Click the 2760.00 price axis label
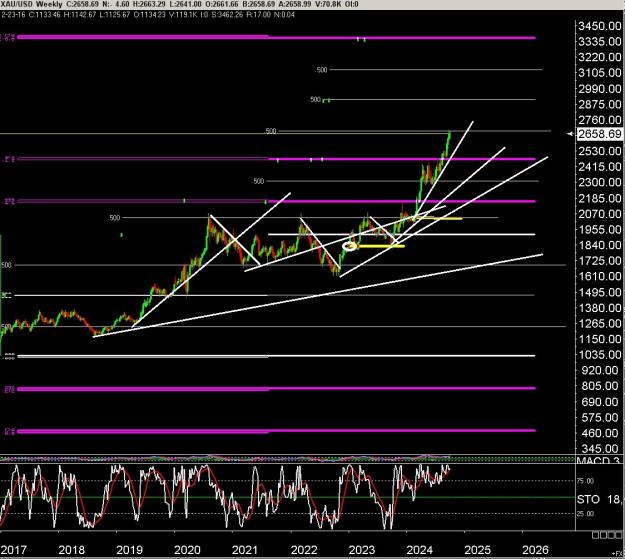Viewport: 625px width, 559px height. click(599, 120)
